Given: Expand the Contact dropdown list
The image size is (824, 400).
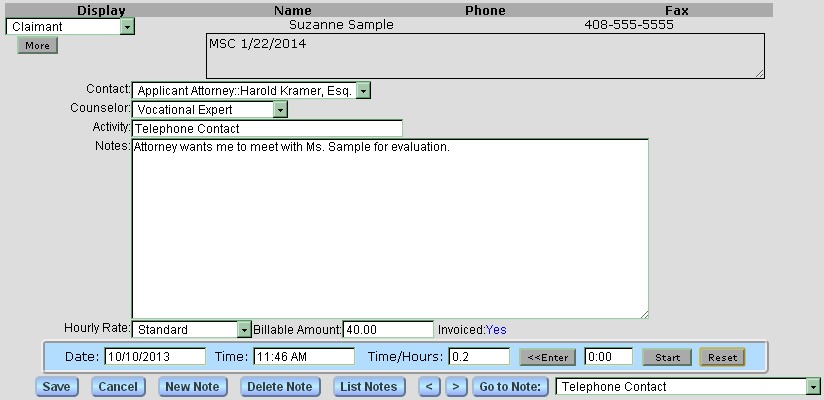Looking at the screenshot, I should click(363, 91).
